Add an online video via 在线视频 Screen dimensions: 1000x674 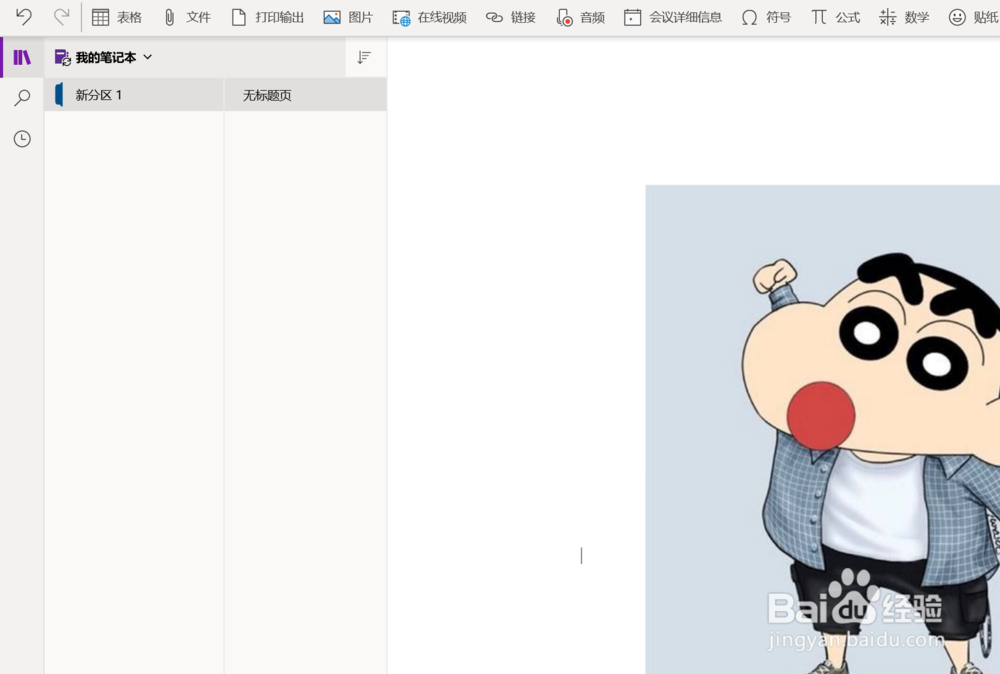429,17
